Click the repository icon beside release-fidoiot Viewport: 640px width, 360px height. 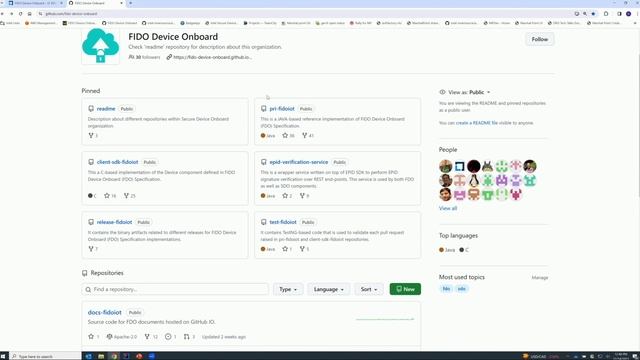click(91, 222)
